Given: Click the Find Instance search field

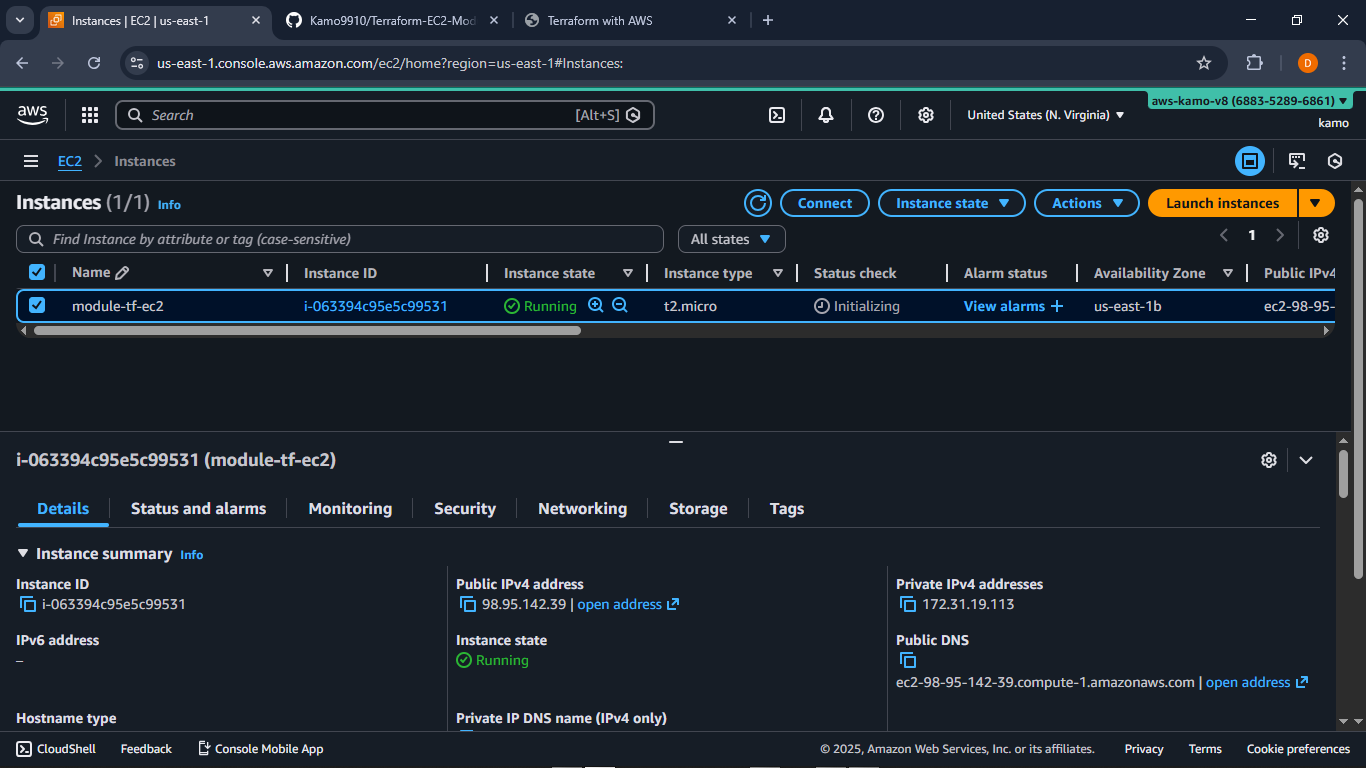Looking at the screenshot, I should (x=340, y=239).
